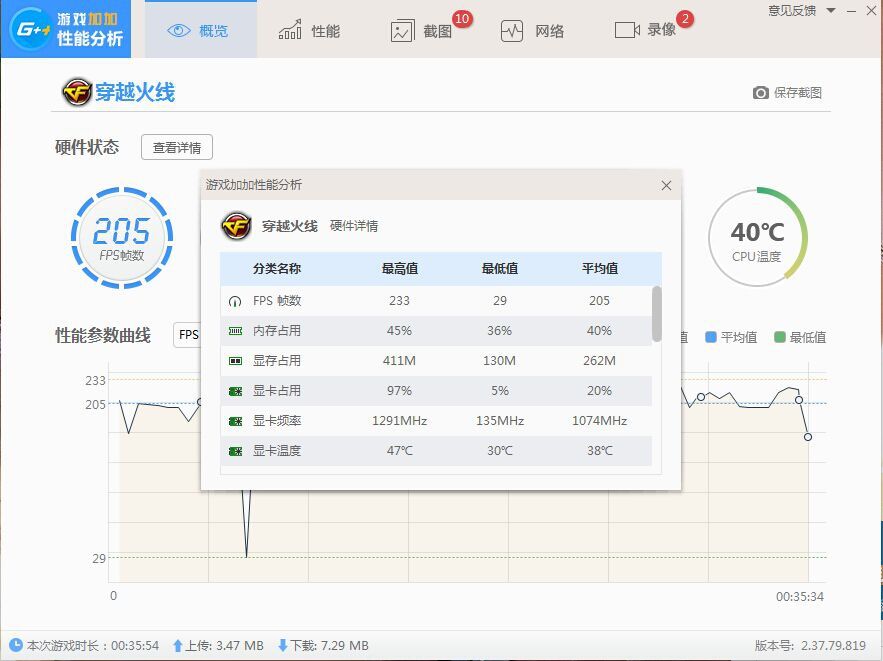
Task: Expand the dropdown arrow next to 意见反馈
Action: pos(831,10)
